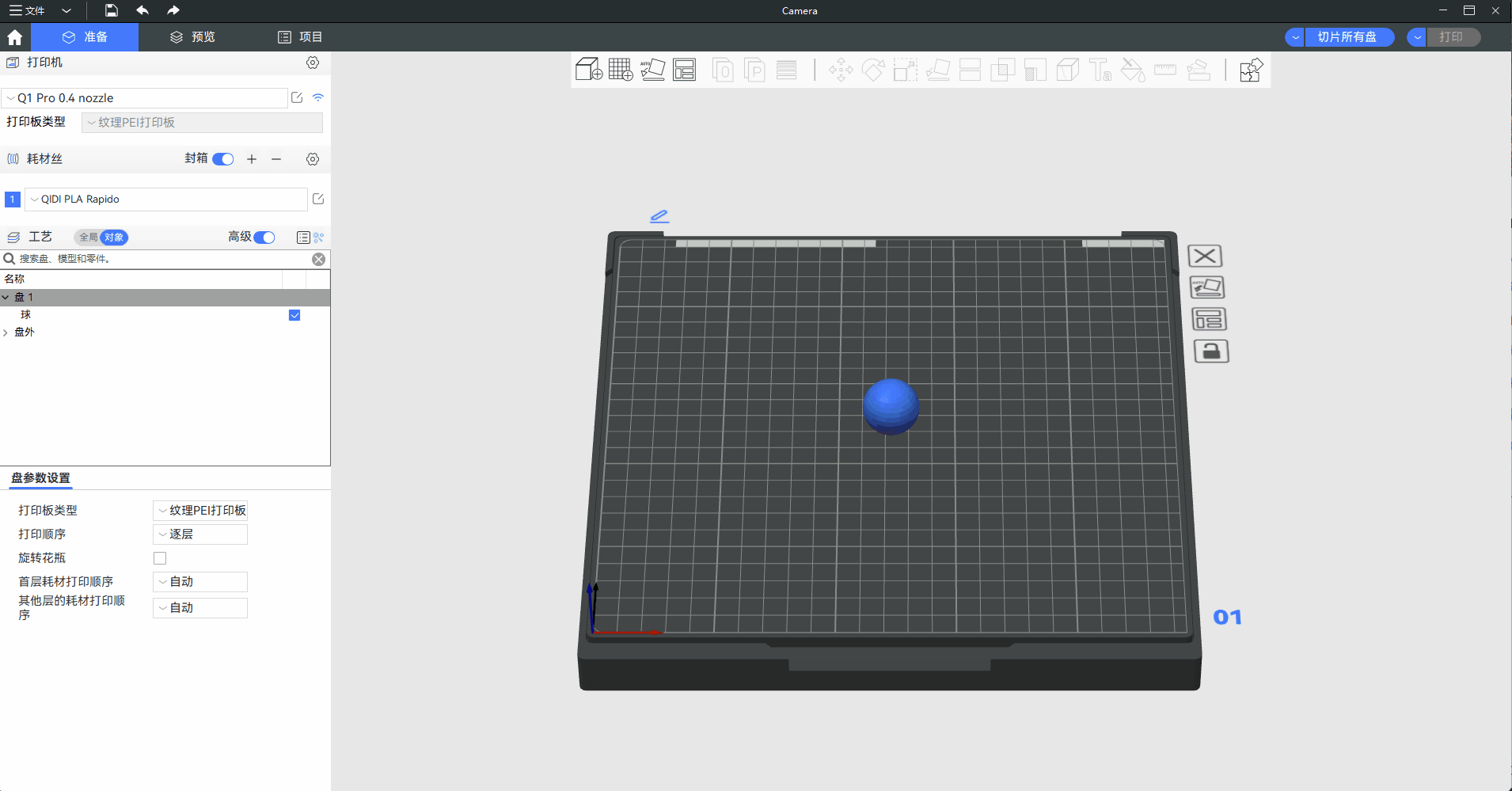
Task: Toggle the 封箱 enclosure switch
Action: click(x=223, y=159)
